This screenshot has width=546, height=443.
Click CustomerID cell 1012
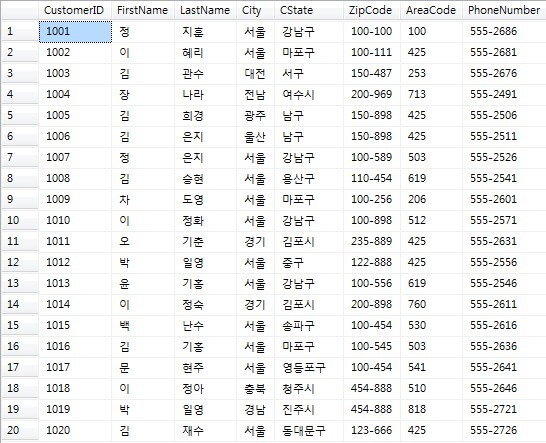(x=75, y=262)
